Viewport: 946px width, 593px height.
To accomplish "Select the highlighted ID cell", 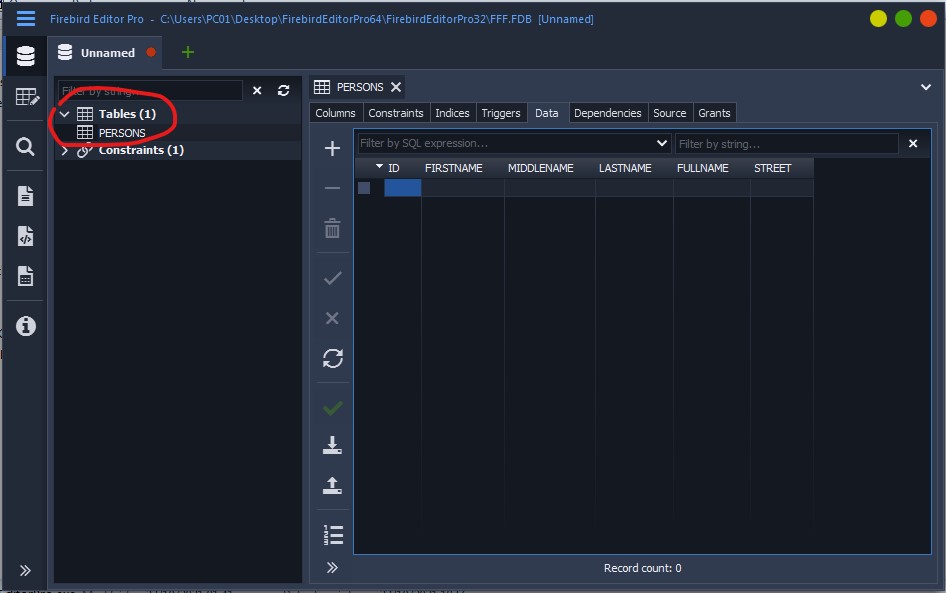I will pyautogui.click(x=402, y=188).
